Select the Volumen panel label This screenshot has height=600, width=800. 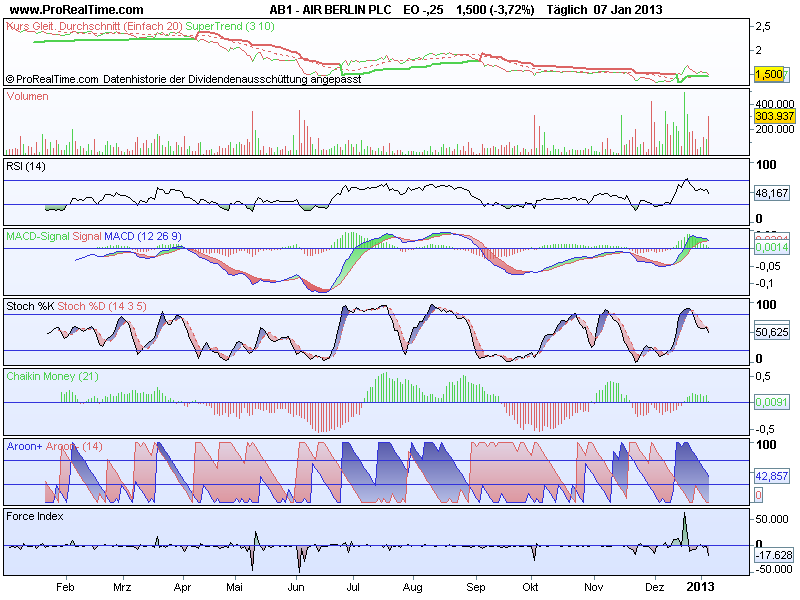(28, 96)
